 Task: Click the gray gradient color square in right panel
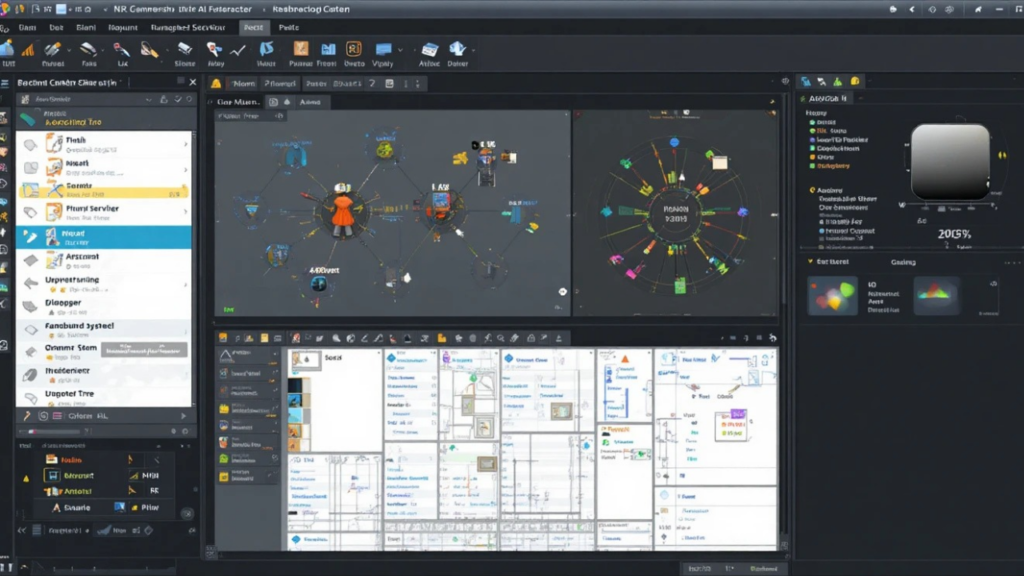click(950, 161)
